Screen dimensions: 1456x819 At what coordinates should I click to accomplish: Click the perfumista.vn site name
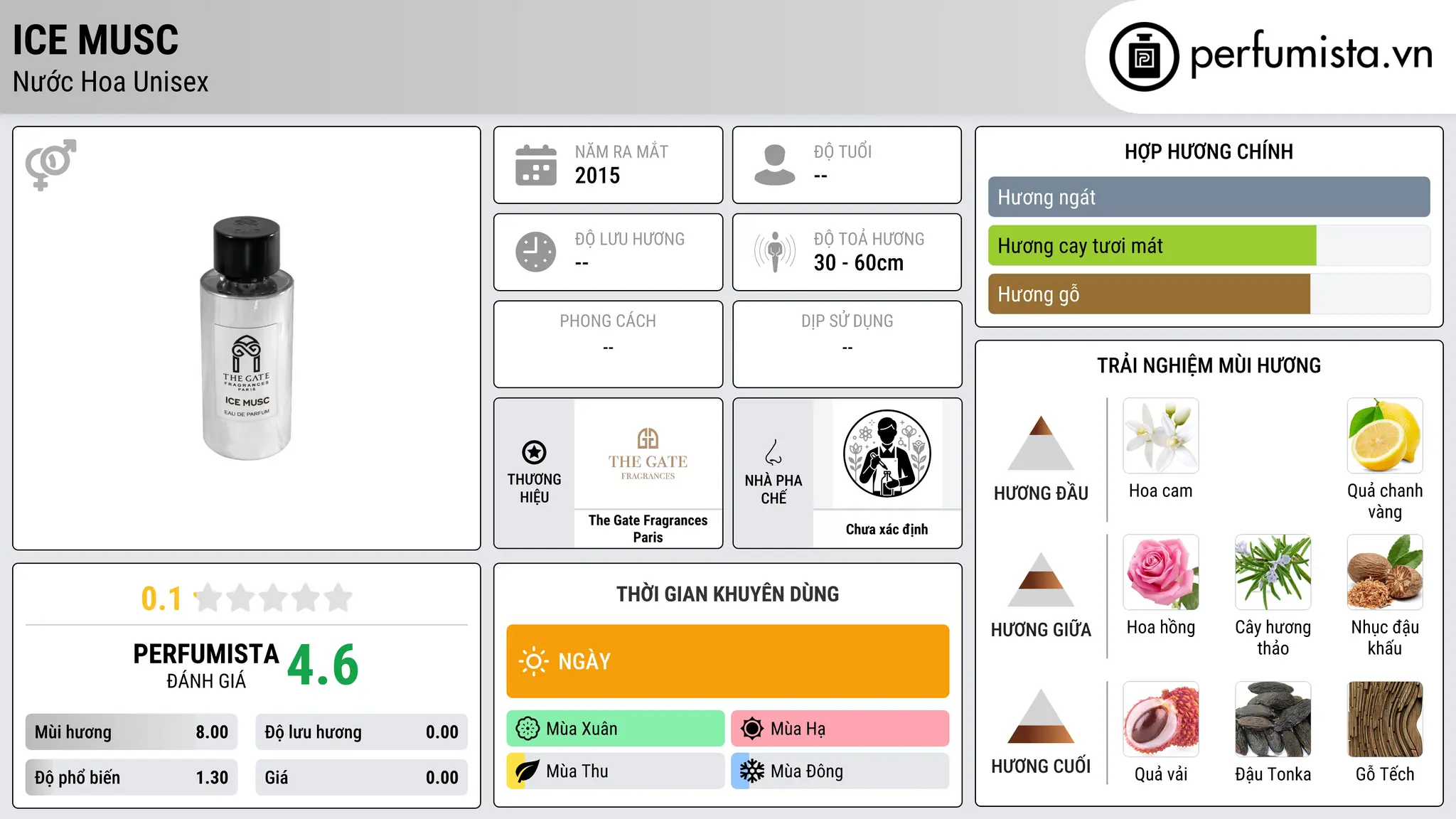pos(1311,54)
